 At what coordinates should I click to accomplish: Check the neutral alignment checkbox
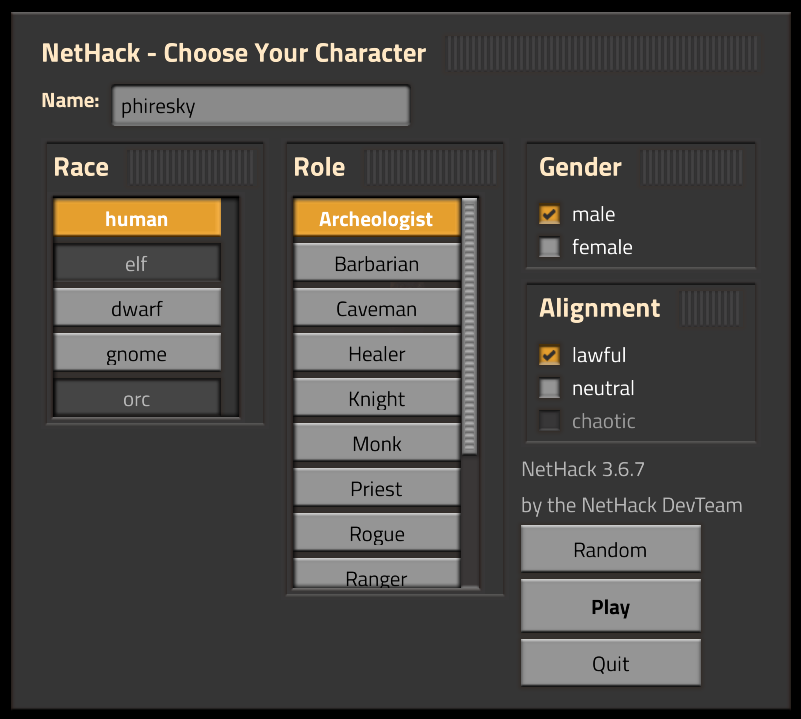click(x=550, y=388)
